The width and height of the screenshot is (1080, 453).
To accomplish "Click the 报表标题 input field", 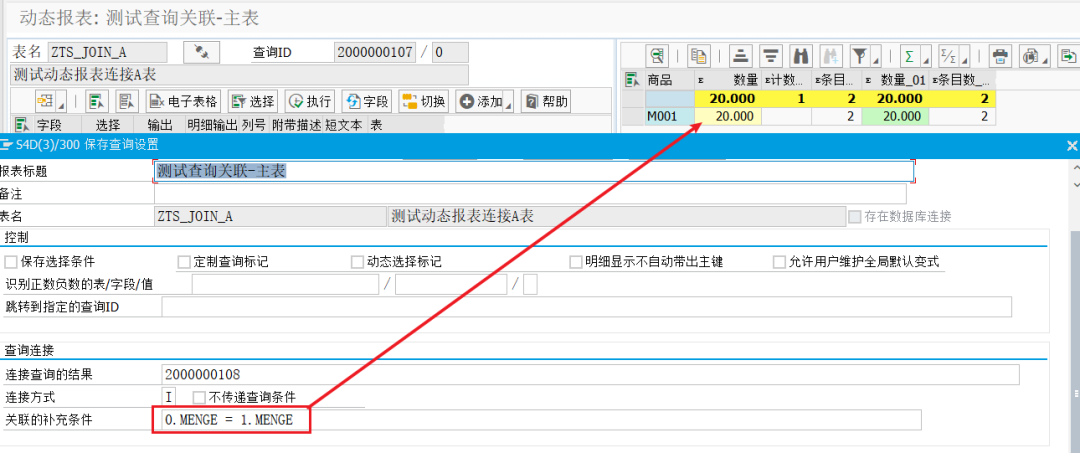I will [x=534, y=171].
